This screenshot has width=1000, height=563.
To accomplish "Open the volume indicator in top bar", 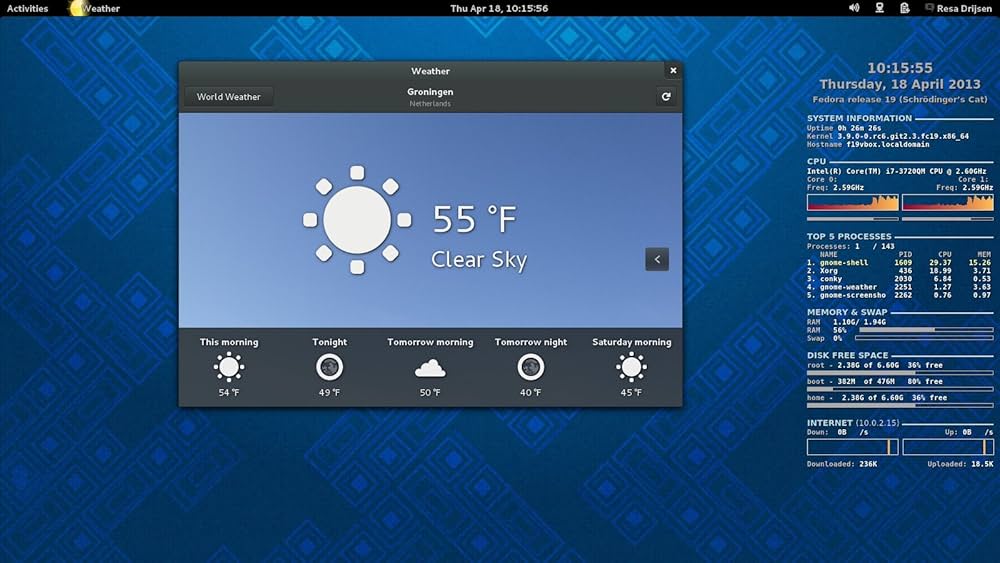I will pos(854,8).
